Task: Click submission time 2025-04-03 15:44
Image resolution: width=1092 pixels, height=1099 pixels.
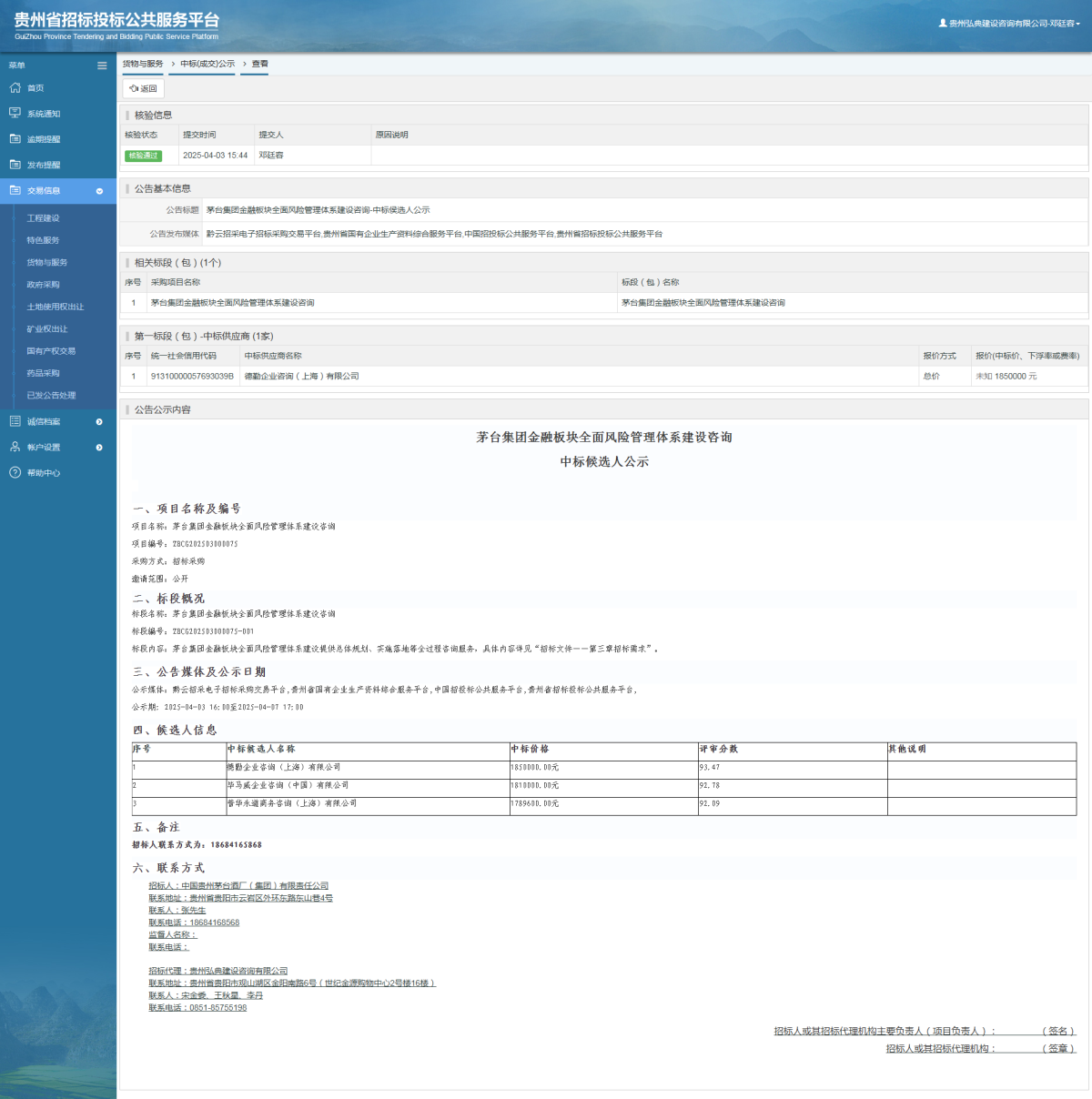Action: (215, 156)
